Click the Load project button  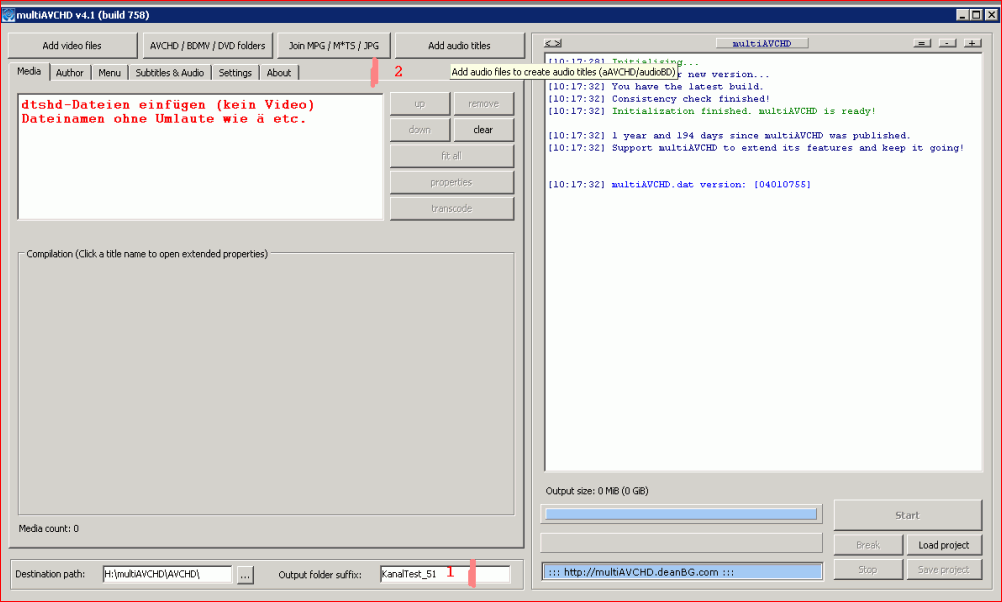(944, 545)
